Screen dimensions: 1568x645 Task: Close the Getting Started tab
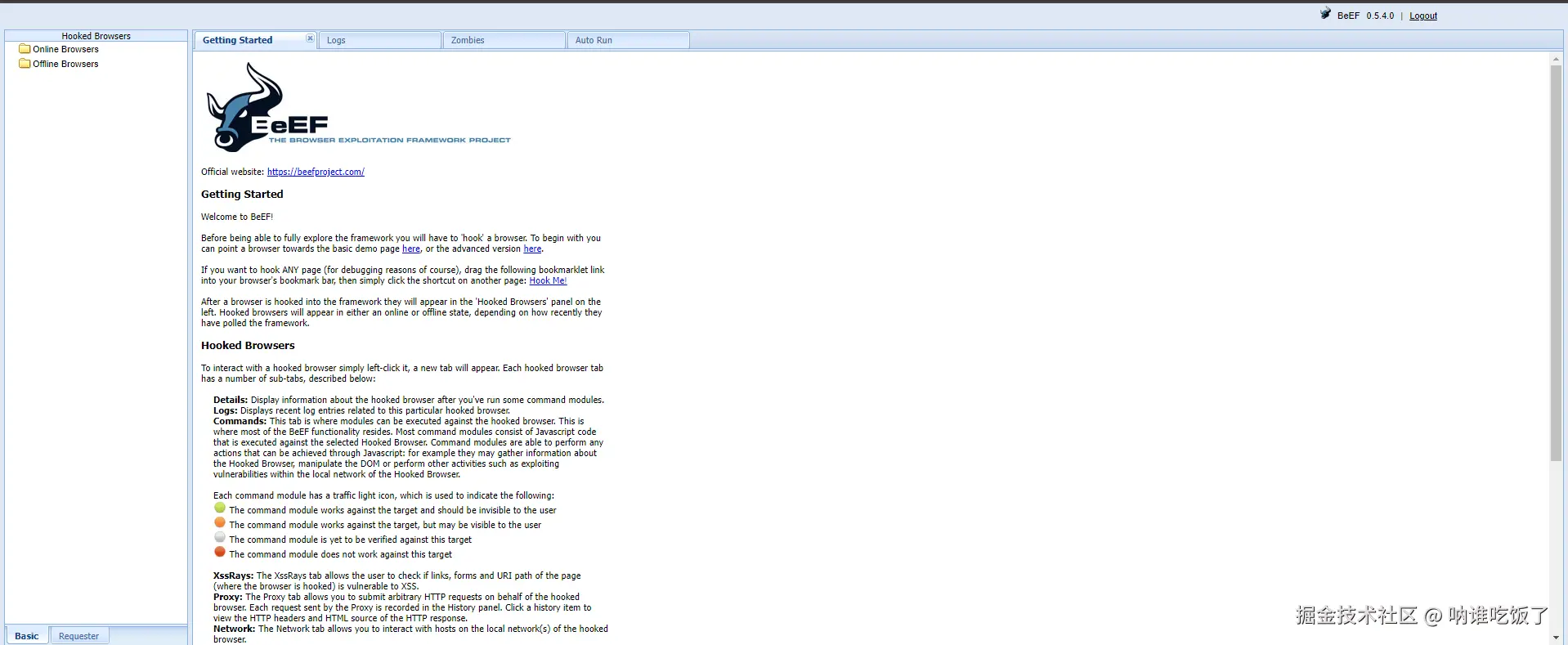pyautogui.click(x=310, y=38)
